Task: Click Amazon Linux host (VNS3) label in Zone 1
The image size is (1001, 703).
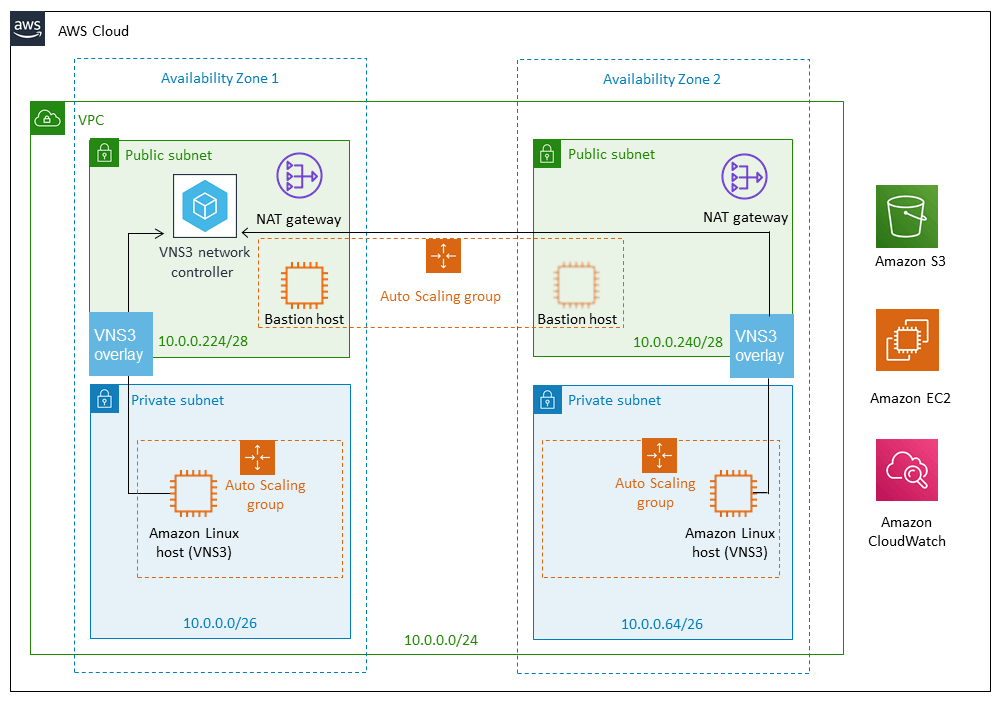Action: 194,543
